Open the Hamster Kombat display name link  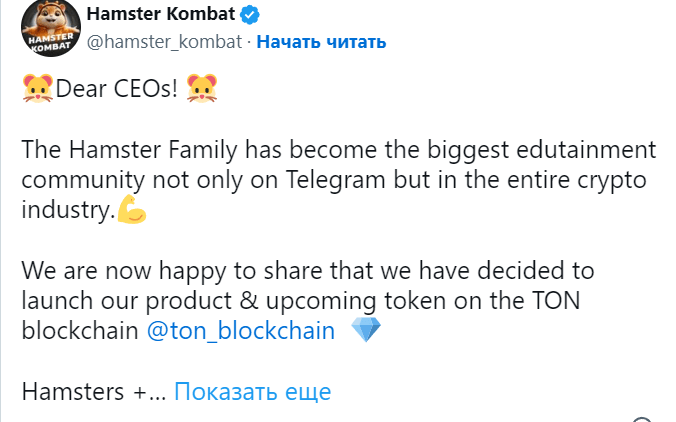click(161, 14)
